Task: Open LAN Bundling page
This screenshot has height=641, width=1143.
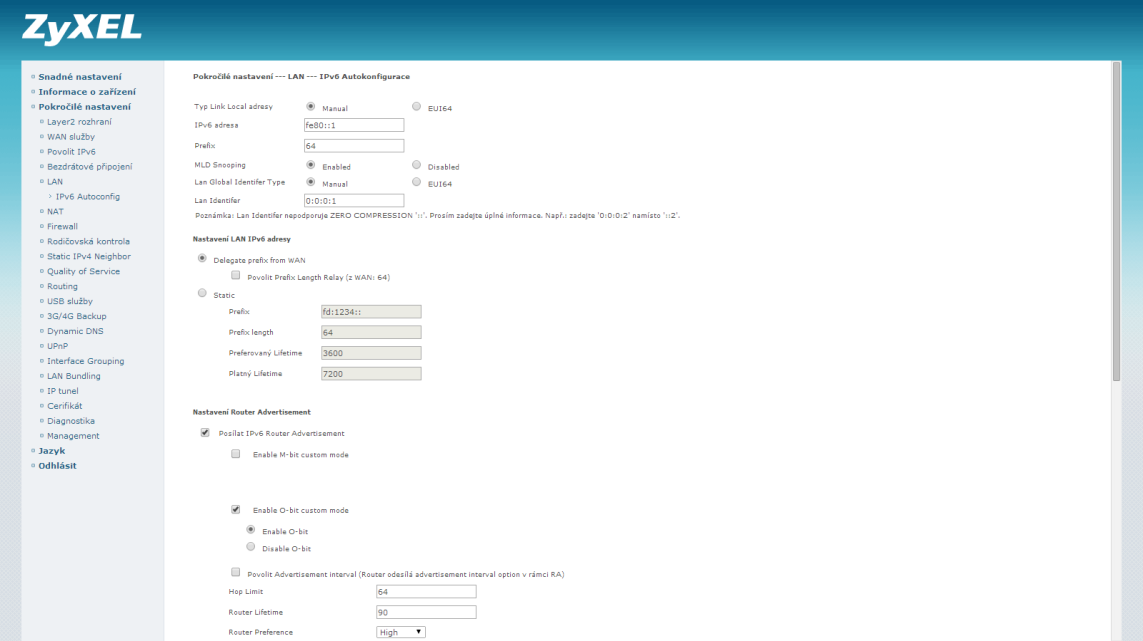Action: 74,376
